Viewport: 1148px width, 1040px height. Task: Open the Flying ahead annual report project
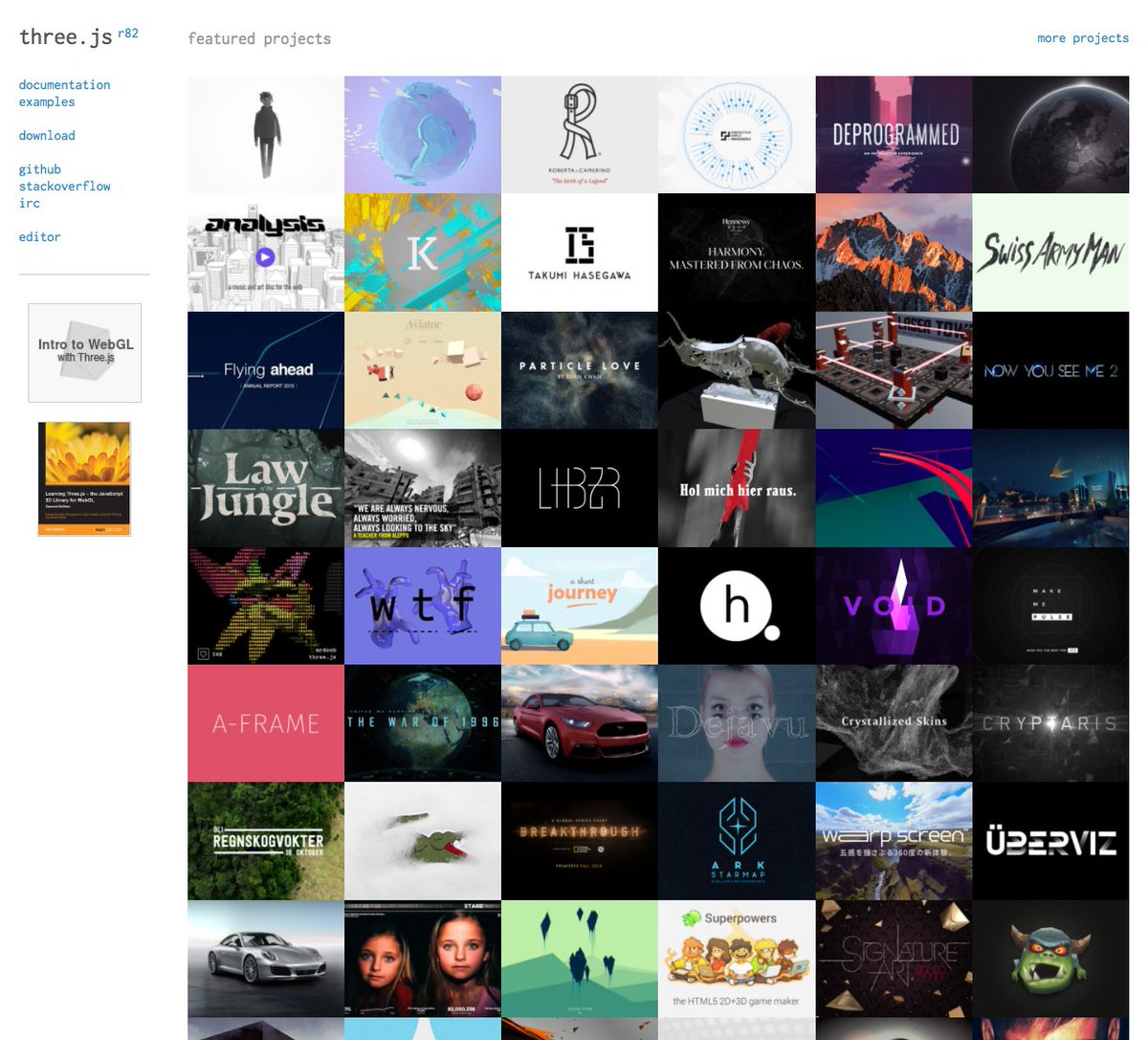(266, 370)
